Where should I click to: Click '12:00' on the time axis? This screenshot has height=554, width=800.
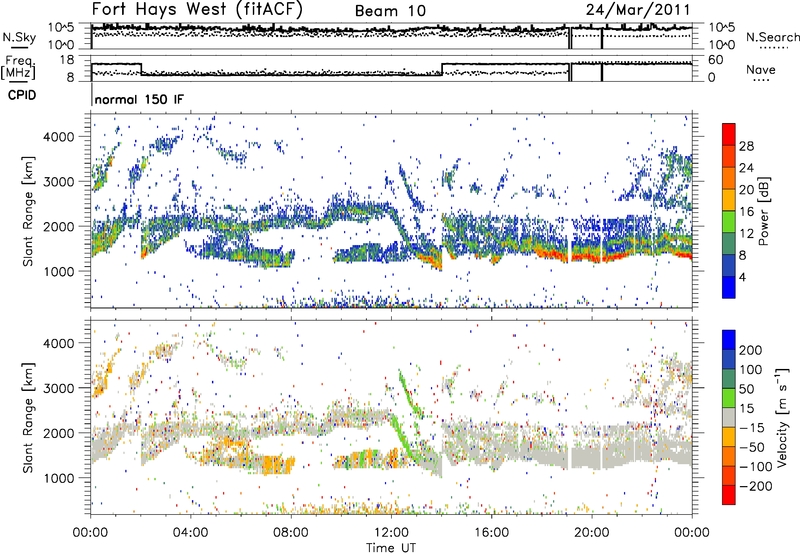[391, 533]
